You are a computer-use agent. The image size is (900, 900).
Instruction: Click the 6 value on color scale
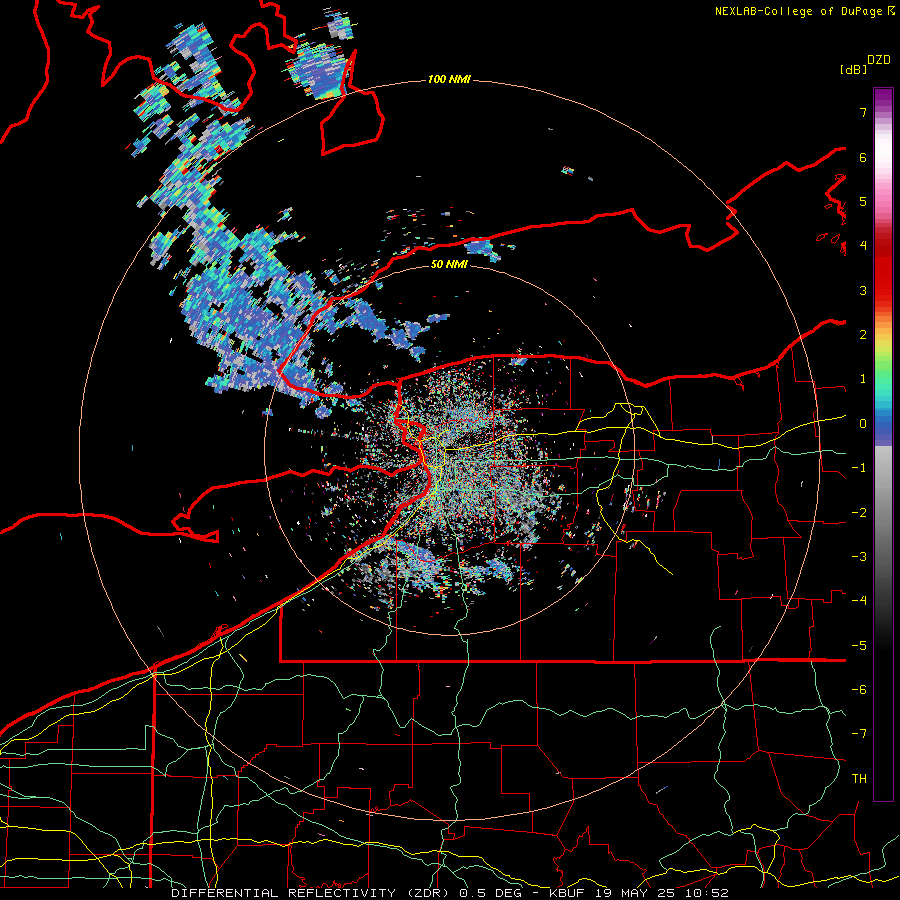click(863, 157)
